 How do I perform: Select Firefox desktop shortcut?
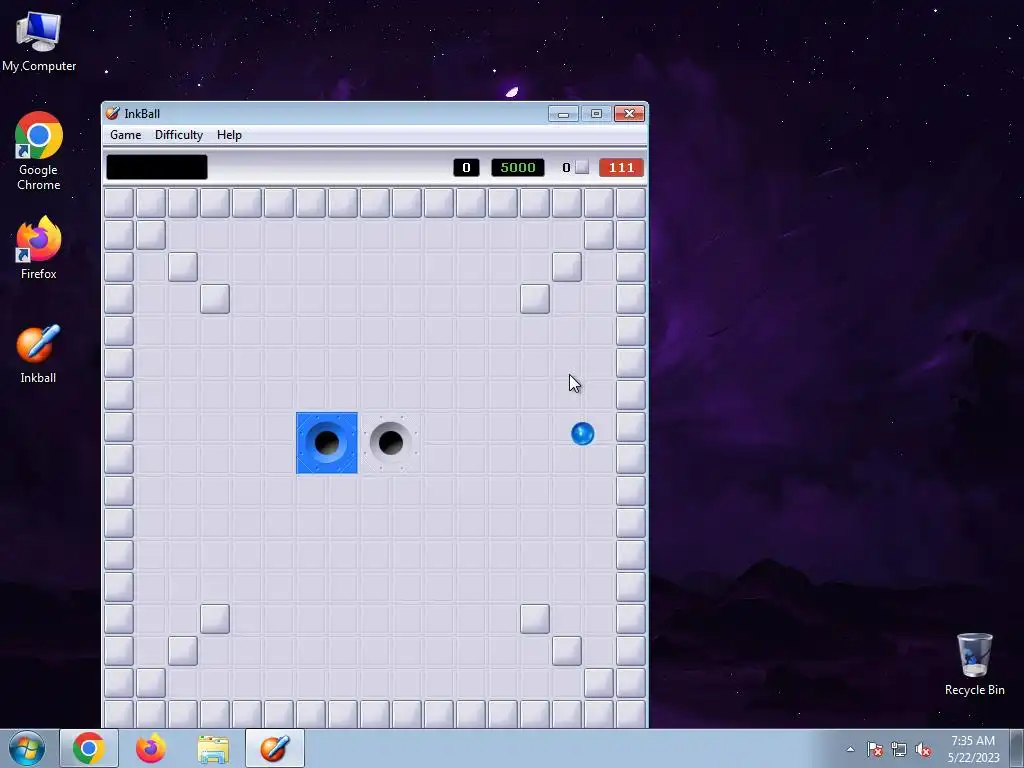[39, 248]
